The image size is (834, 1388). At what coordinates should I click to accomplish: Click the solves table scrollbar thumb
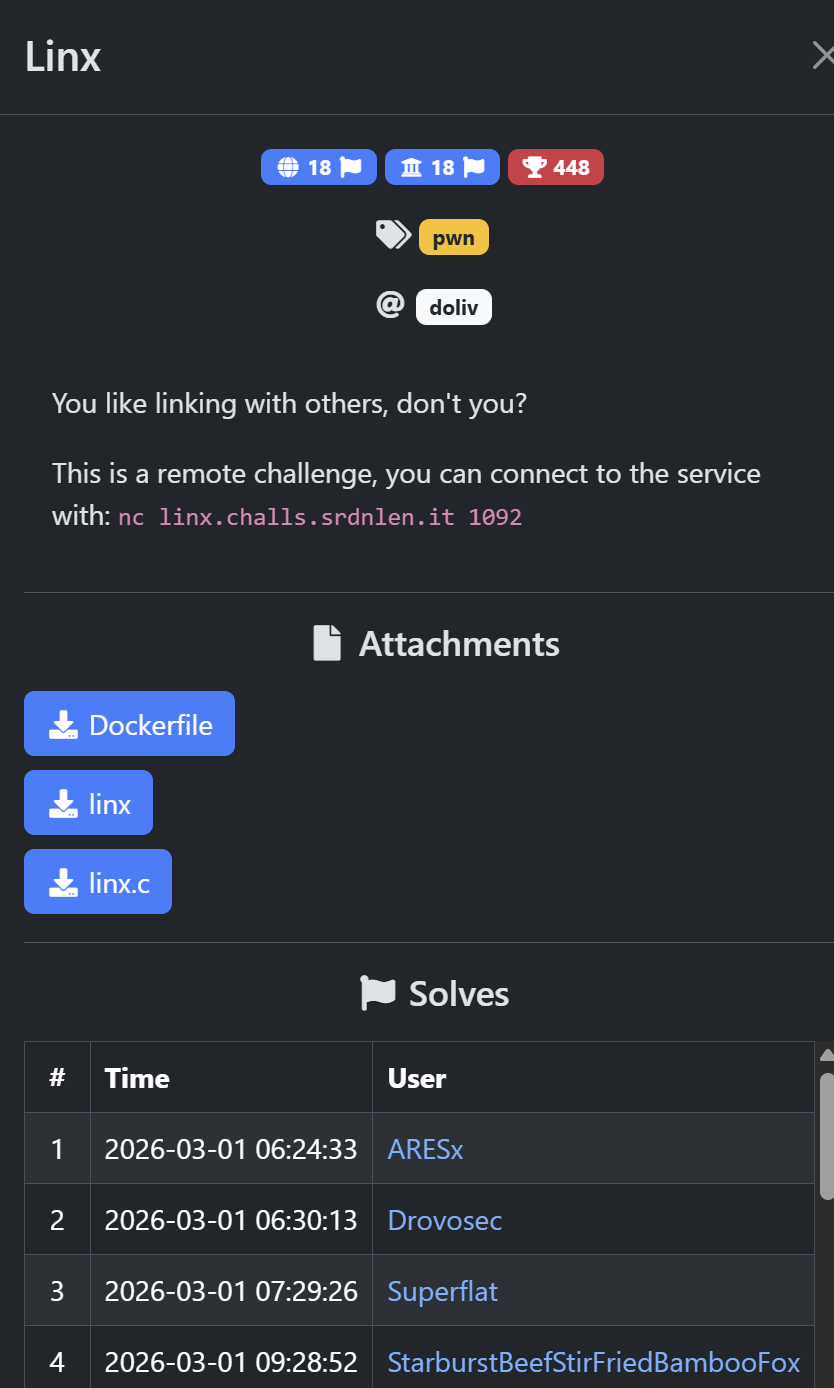click(826, 1135)
